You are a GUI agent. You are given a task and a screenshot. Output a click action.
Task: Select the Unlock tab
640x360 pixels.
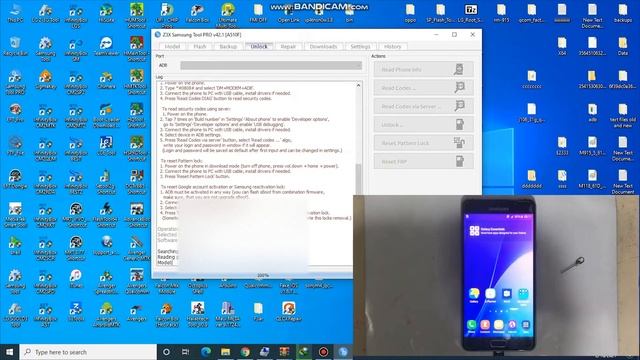[259, 47]
